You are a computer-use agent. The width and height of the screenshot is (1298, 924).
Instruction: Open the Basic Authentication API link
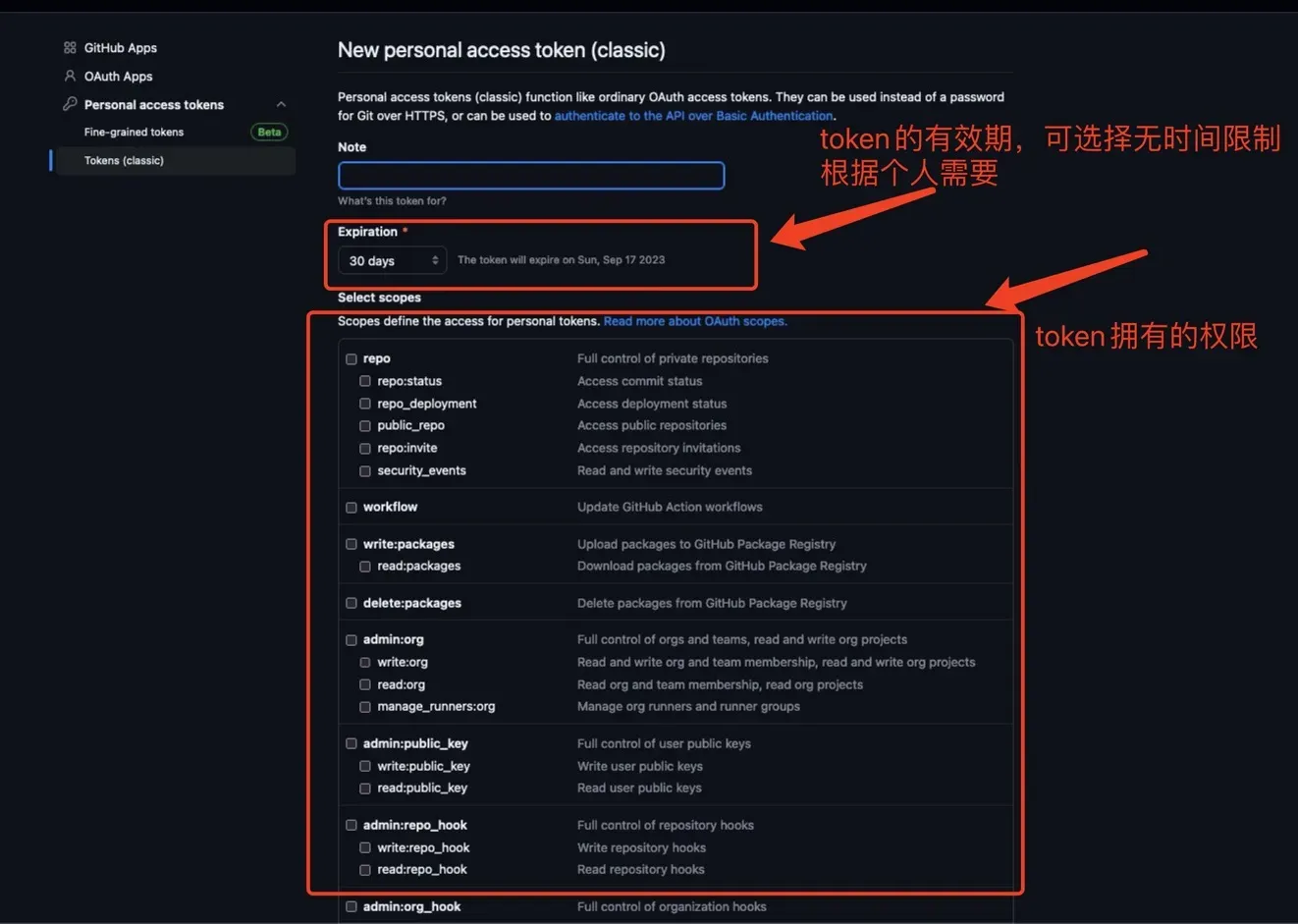pyautogui.click(x=694, y=115)
